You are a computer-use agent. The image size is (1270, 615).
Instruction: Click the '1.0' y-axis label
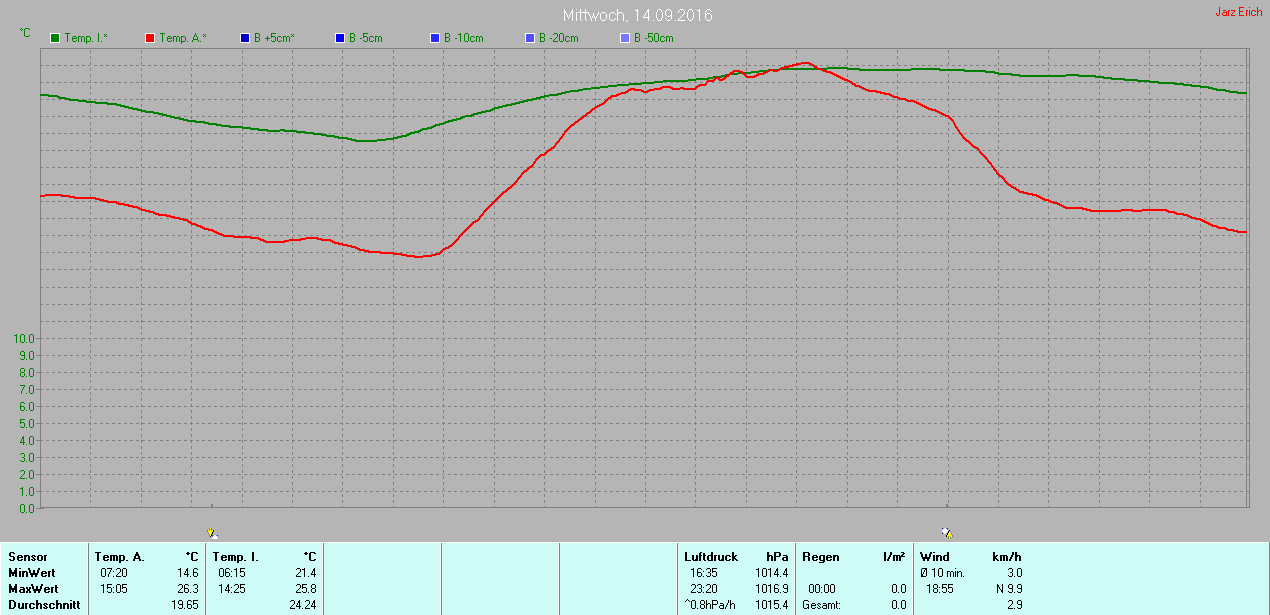pos(27,491)
